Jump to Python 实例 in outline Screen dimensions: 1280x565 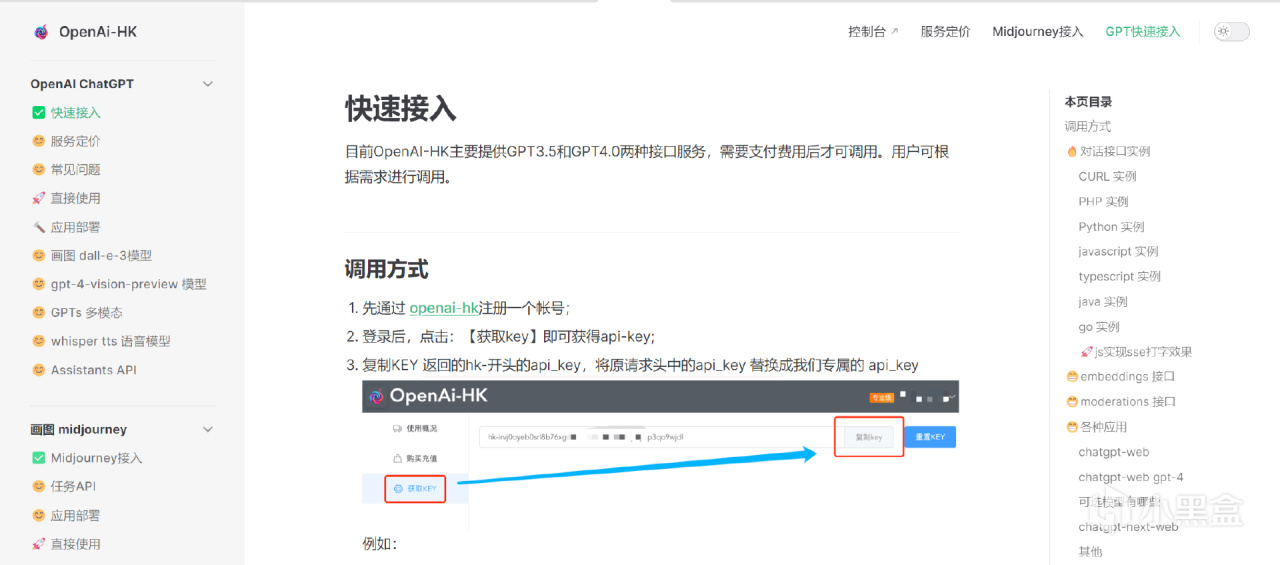[1112, 227]
